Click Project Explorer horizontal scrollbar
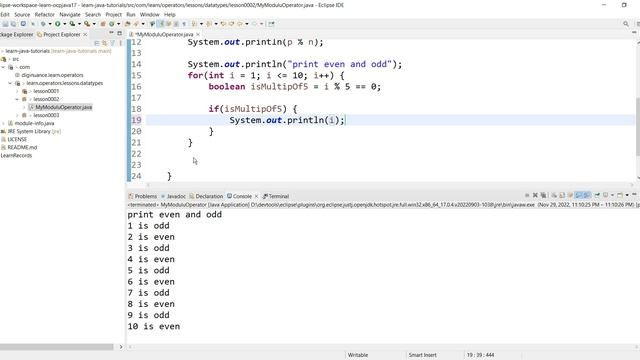Viewport: 640px width, 360px height. click(x=56, y=347)
